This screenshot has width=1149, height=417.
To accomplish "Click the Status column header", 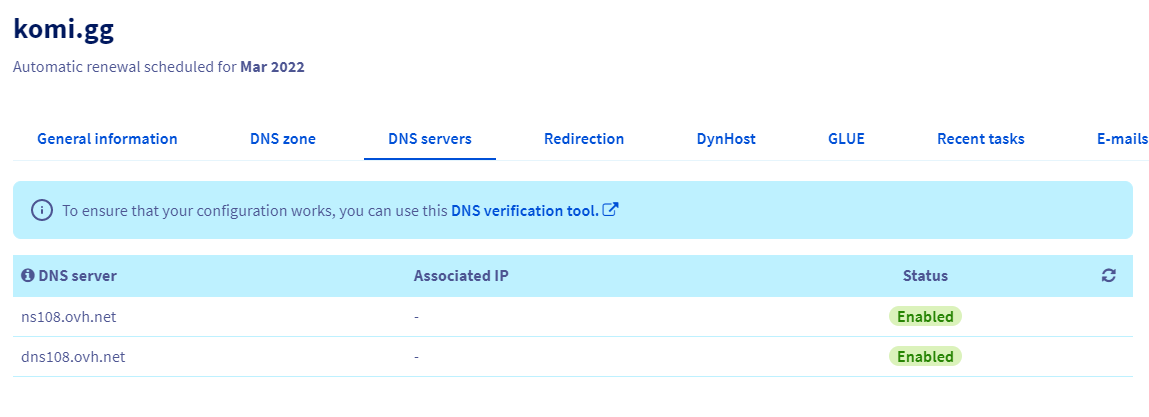I will tap(925, 276).
